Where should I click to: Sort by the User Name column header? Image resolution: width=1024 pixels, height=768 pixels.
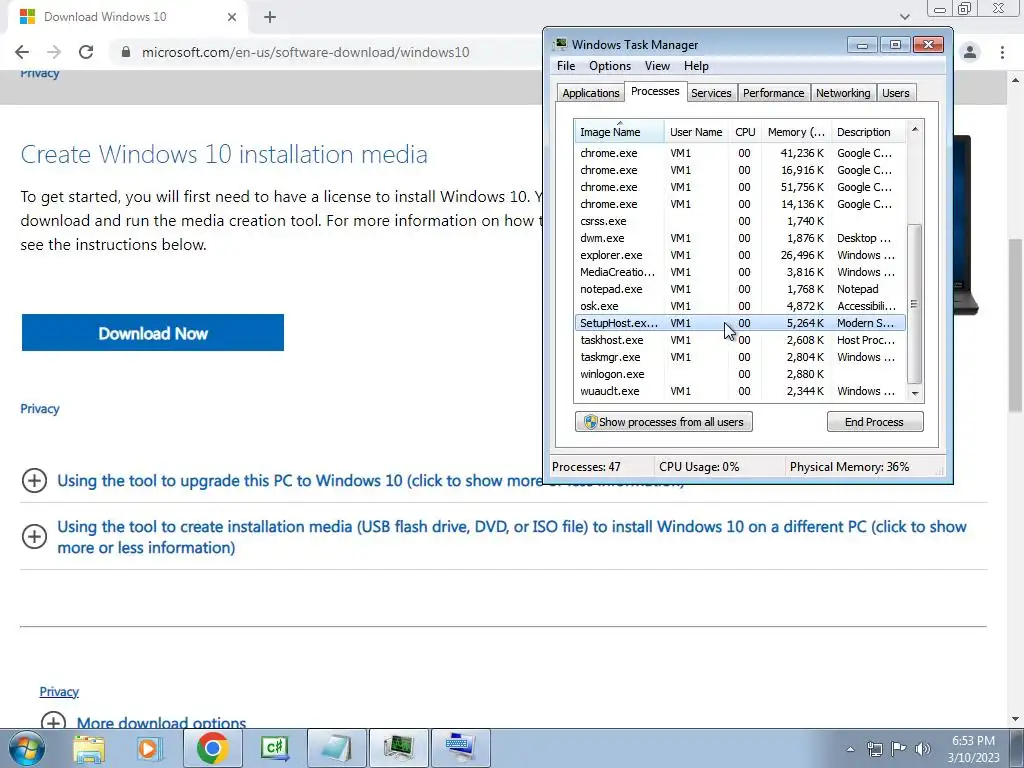696,132
